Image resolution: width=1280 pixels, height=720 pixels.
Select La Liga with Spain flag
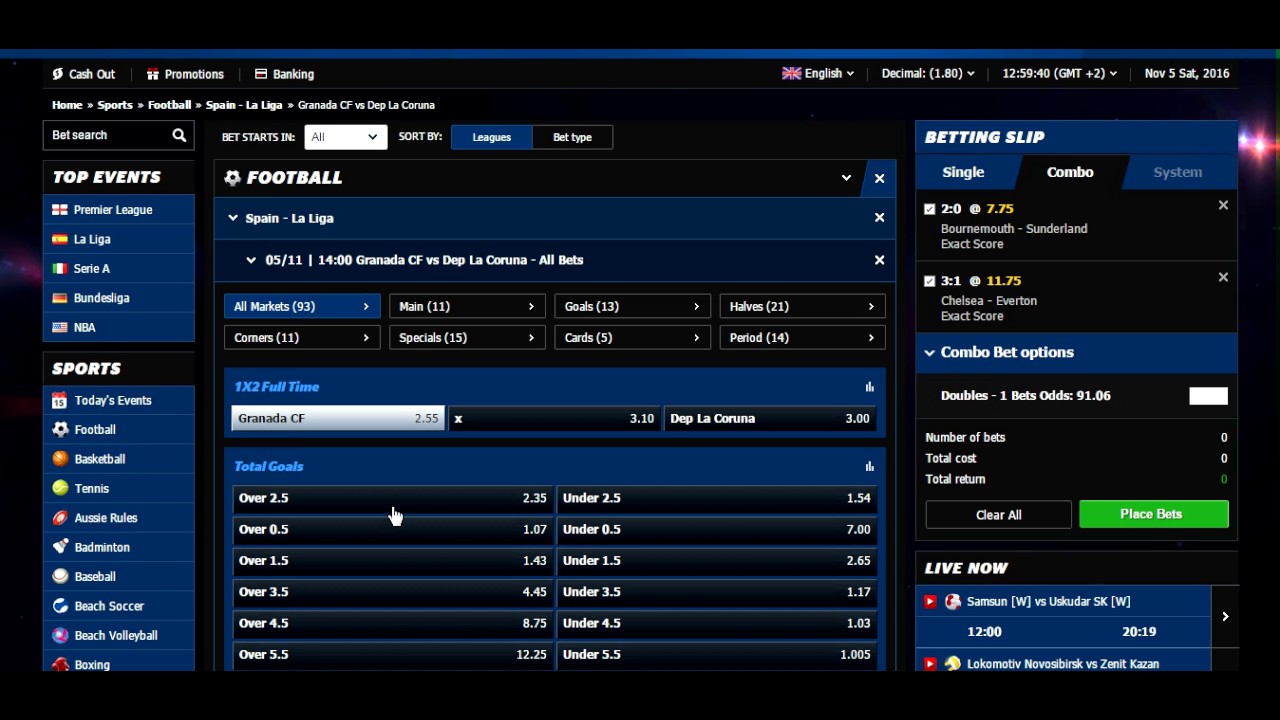(119, 239)
